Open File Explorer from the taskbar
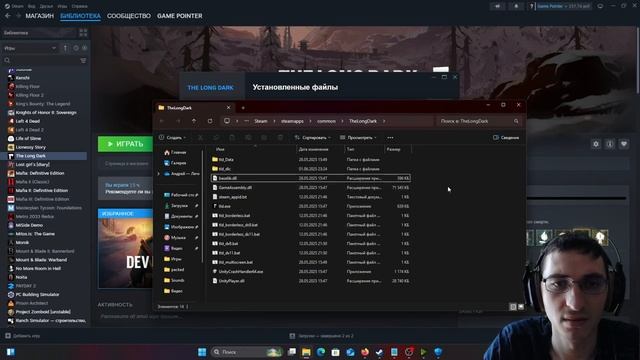The image size is (640, 360). pyautogui.click(x=306, y=352)
